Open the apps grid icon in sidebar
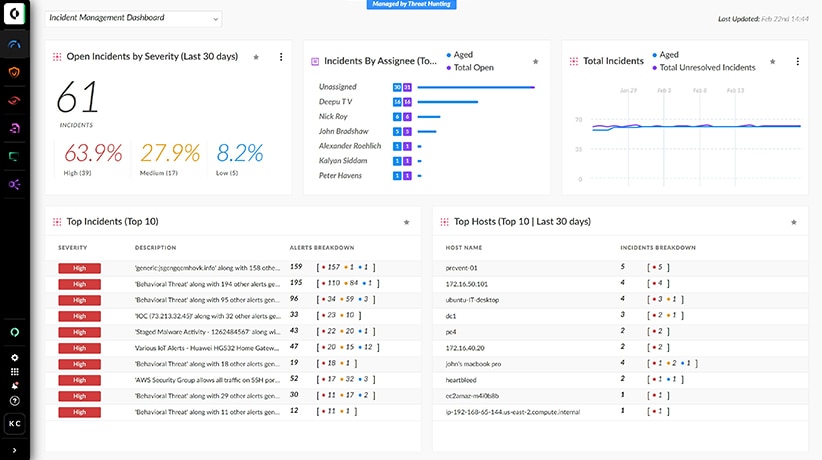 click(x=14, y=371)
